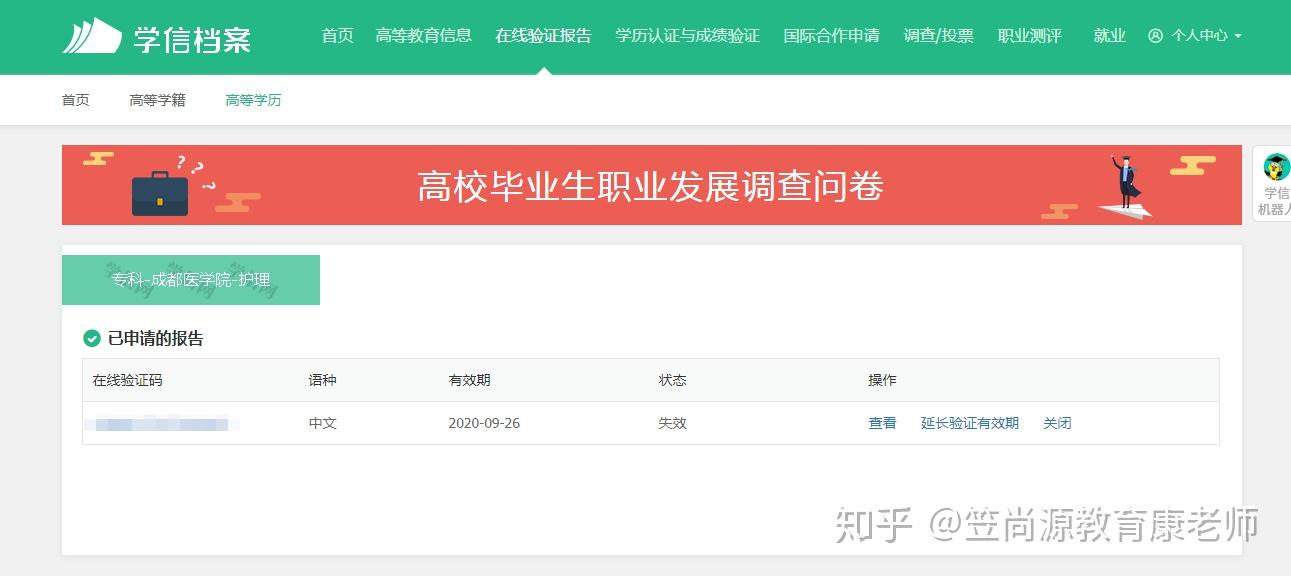1291x576 pixels.
Task: Open 调查/投票 menu item
Action: coord(938,36)
